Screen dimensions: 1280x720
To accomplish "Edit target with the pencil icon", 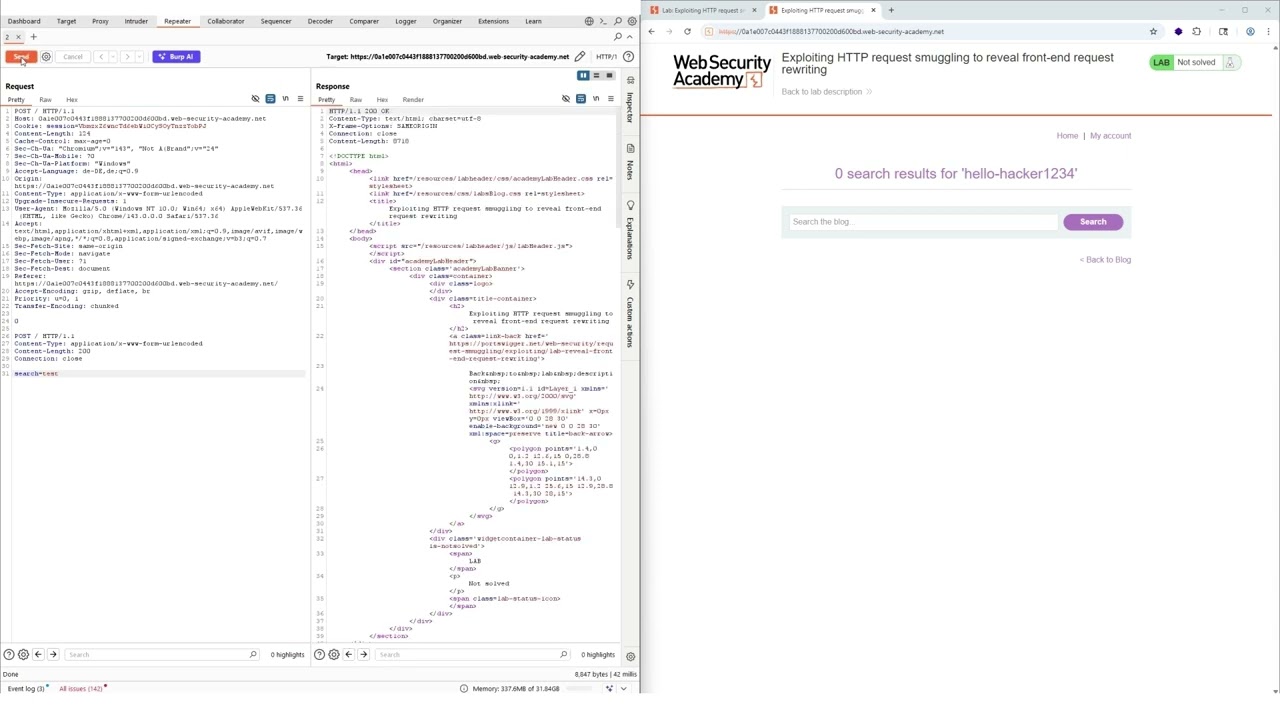I will 580,57.
